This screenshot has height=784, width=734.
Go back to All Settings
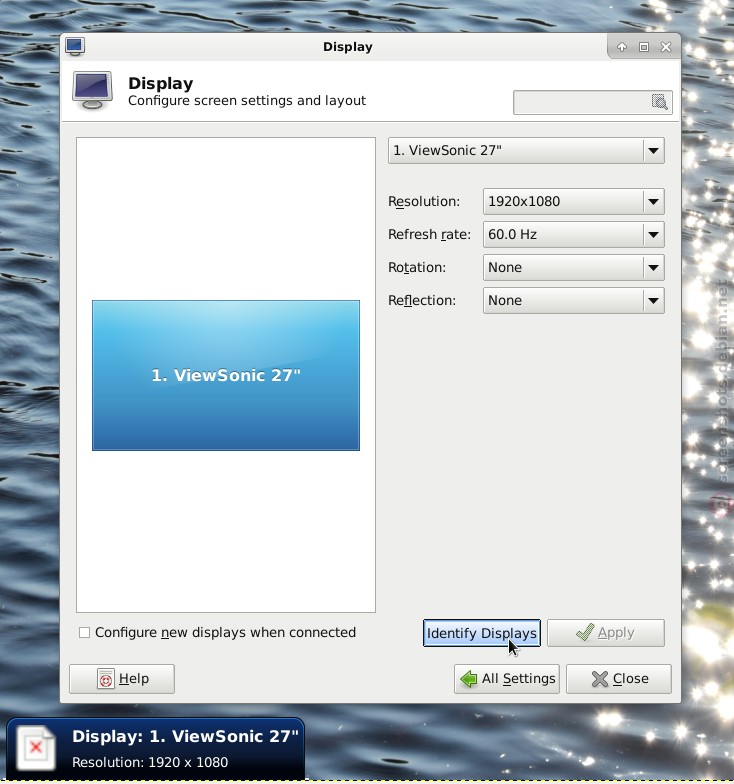point(506,679)
